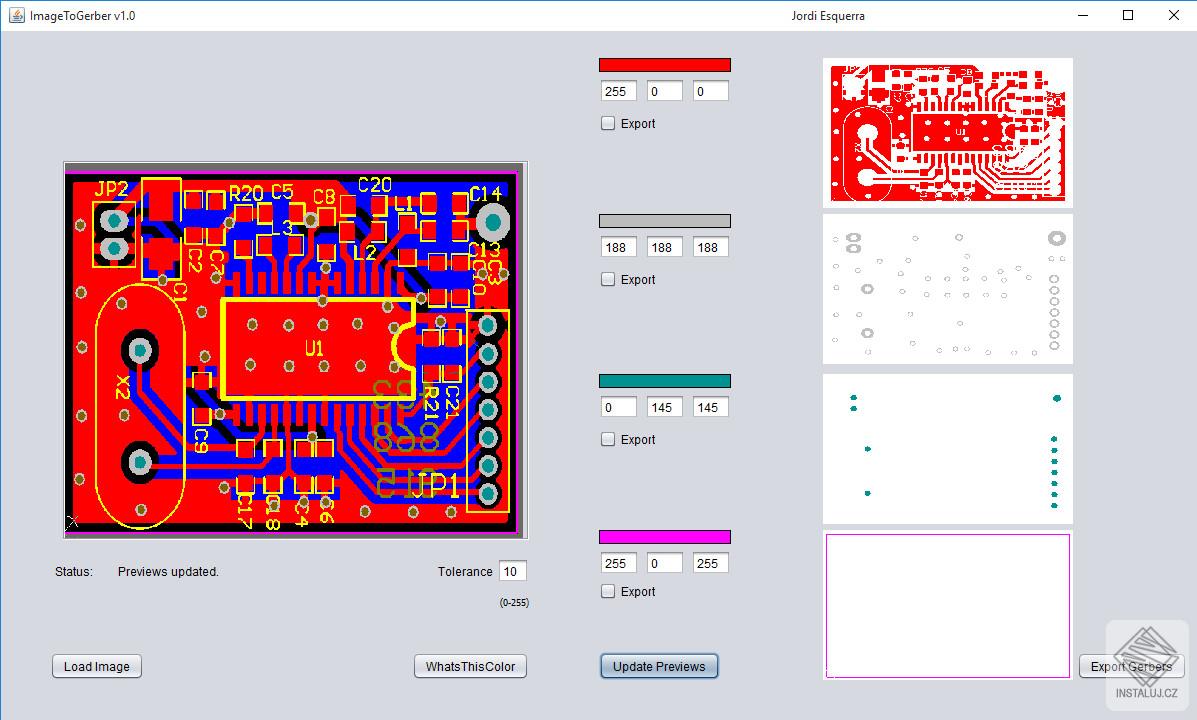Click the Export Gerbers button
1197x720 pixels.
1131,666
